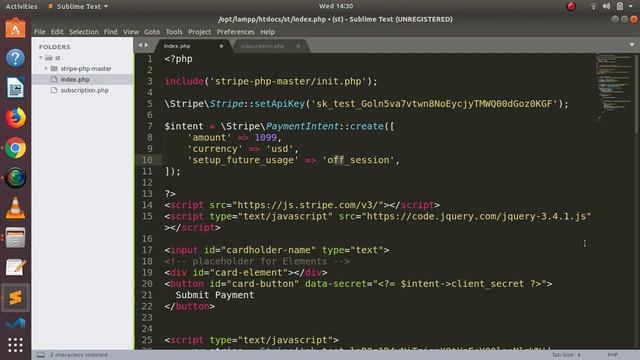Click unsaved dot on index.php tab
The width and height of the screenshot is (640, 360).
[221, 46]
